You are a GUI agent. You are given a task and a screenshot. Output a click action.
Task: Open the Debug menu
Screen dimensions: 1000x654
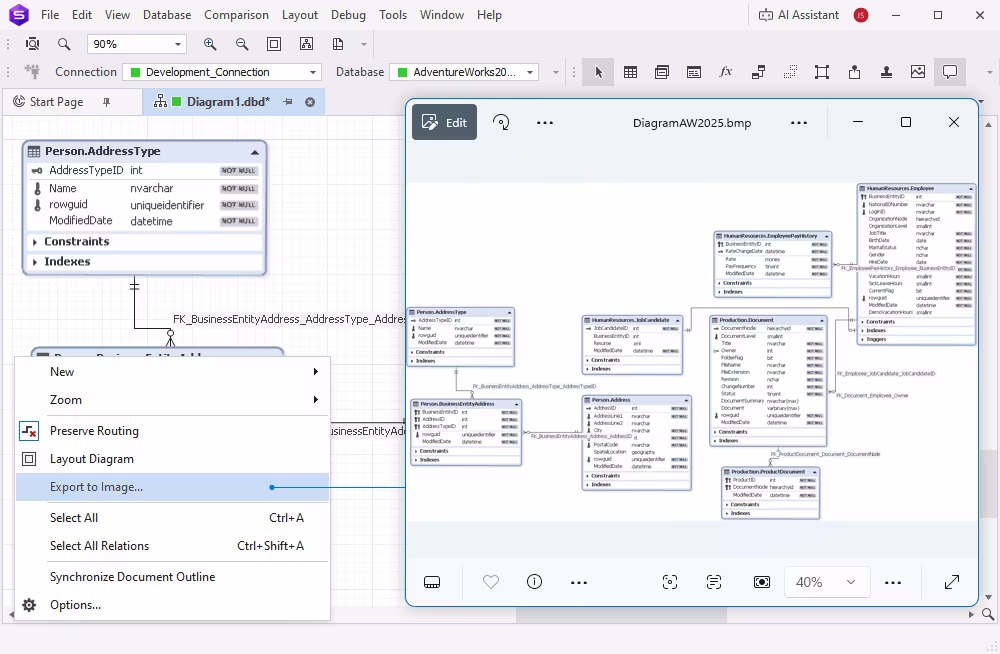click(348, 15)
